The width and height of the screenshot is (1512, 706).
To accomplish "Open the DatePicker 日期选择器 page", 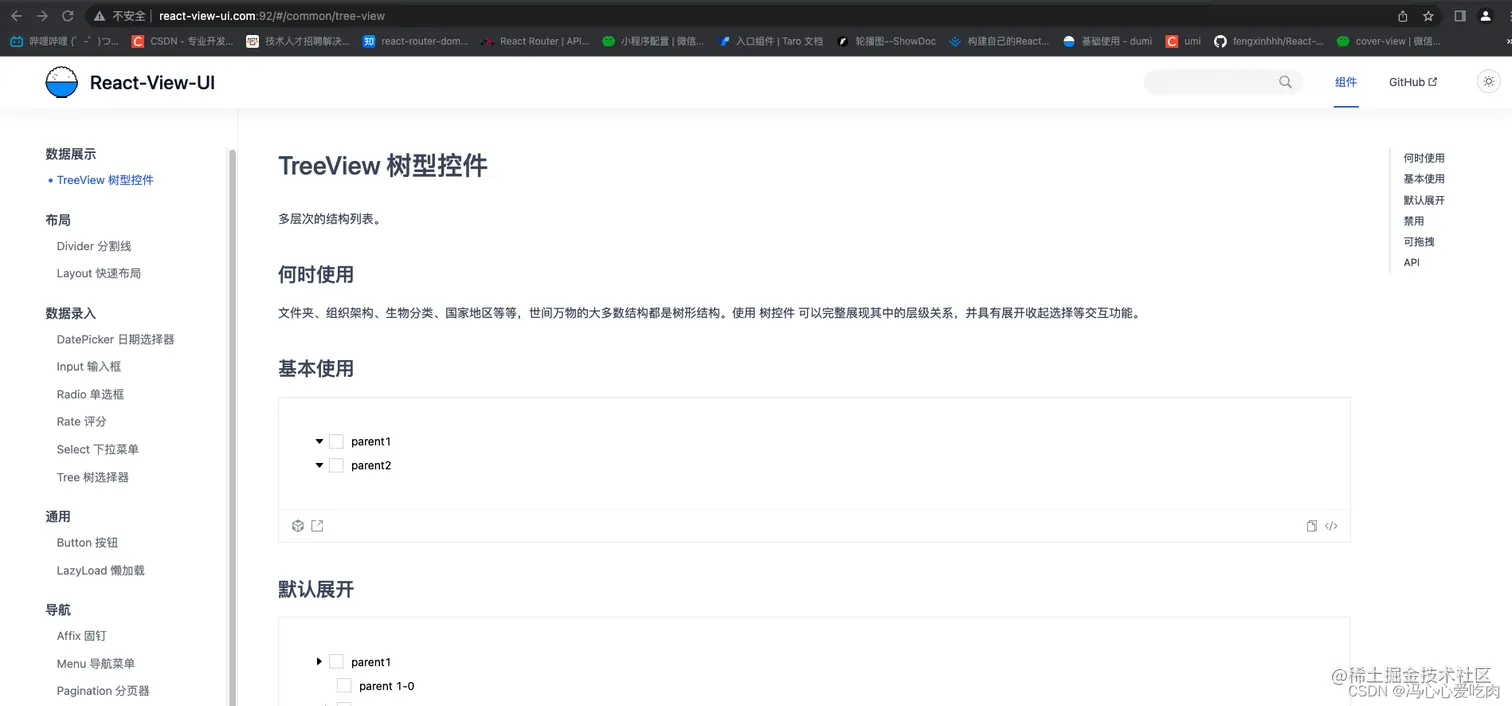I will coord(118,339).
